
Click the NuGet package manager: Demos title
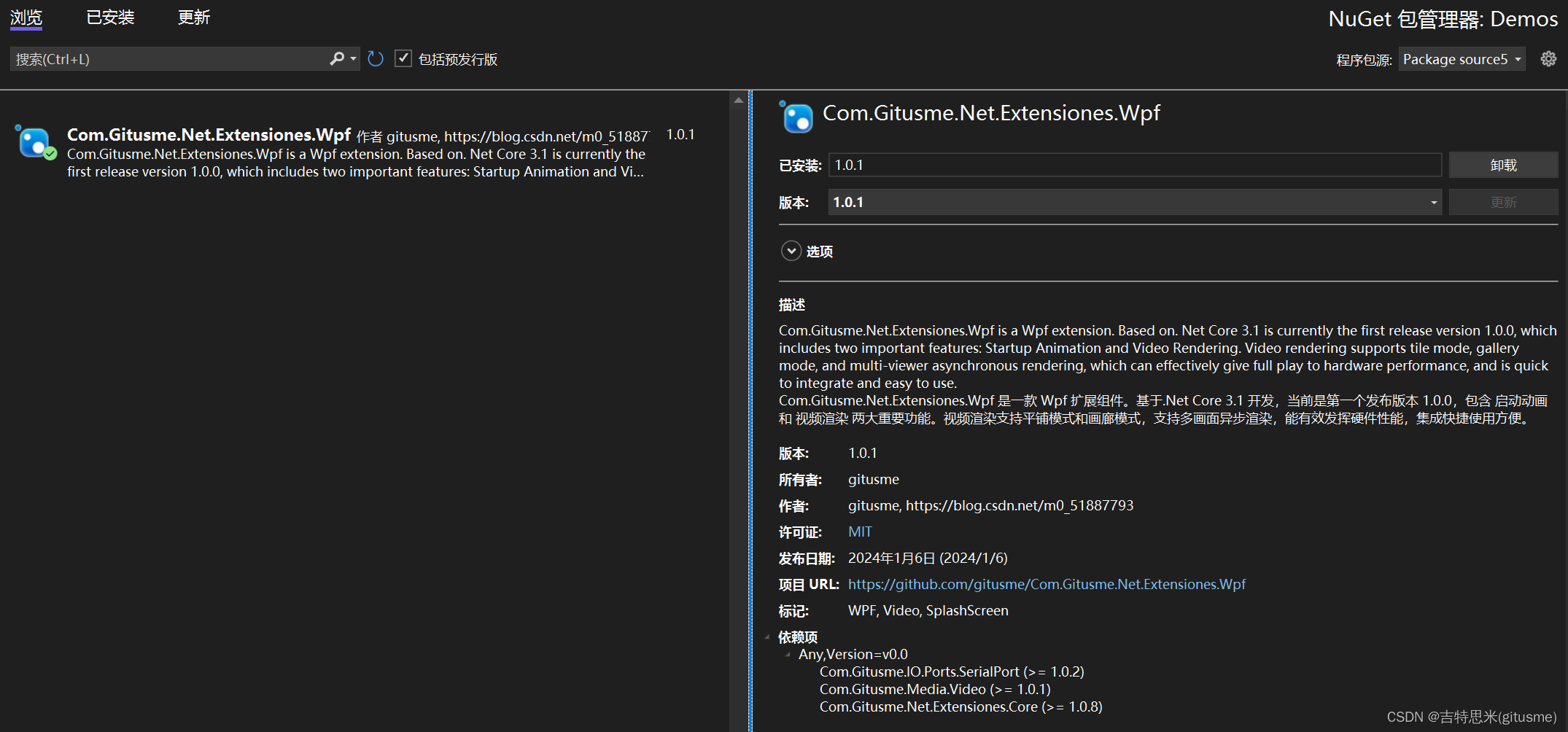point(1443,19)
